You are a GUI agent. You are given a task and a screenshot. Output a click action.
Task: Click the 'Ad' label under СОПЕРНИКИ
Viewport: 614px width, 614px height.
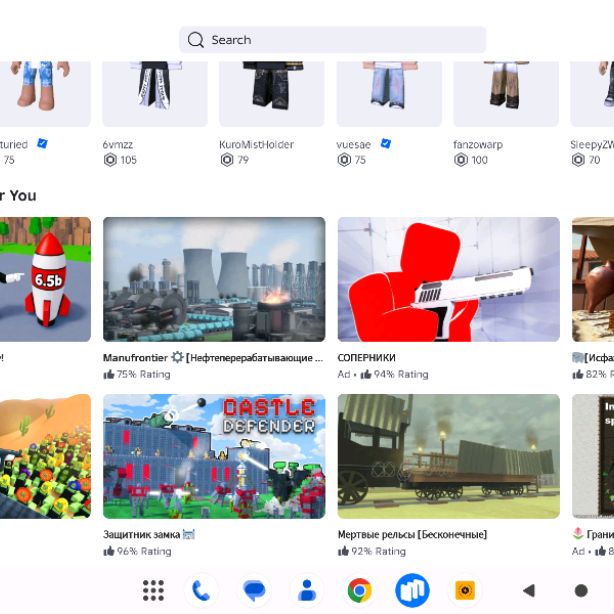(344, 374)
